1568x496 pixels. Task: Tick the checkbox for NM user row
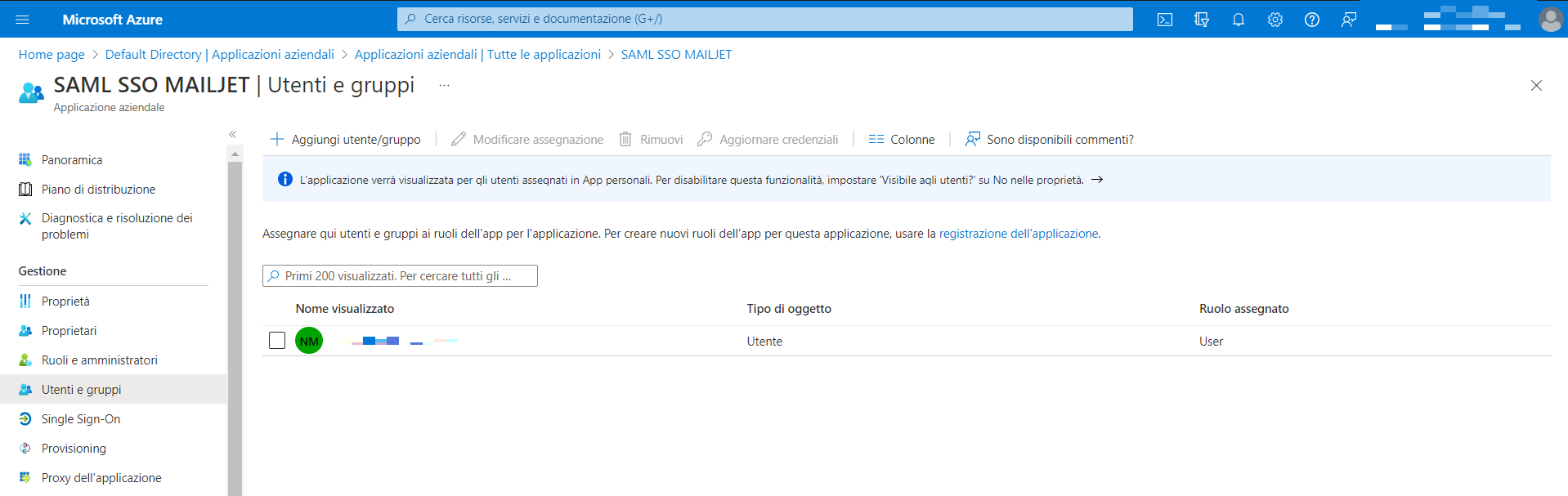tap(277, 340)
